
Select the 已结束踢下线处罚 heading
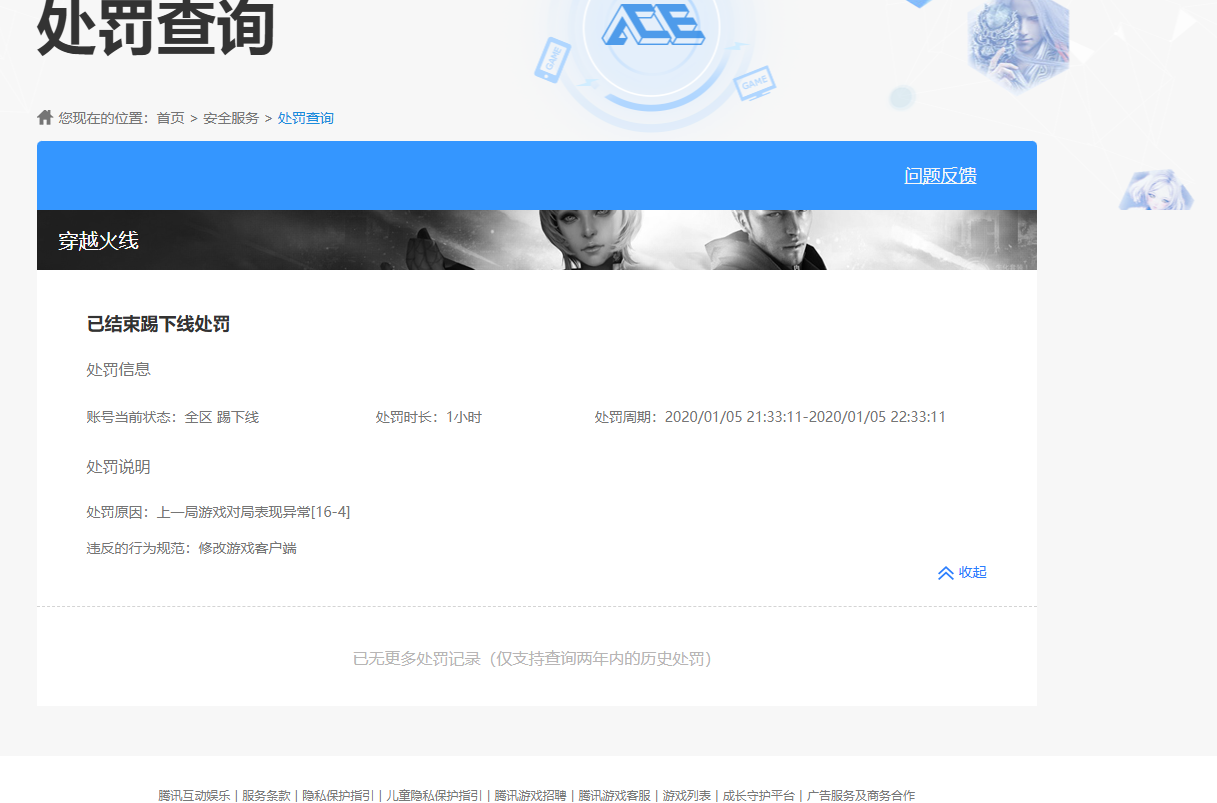[x=158, y=324]
